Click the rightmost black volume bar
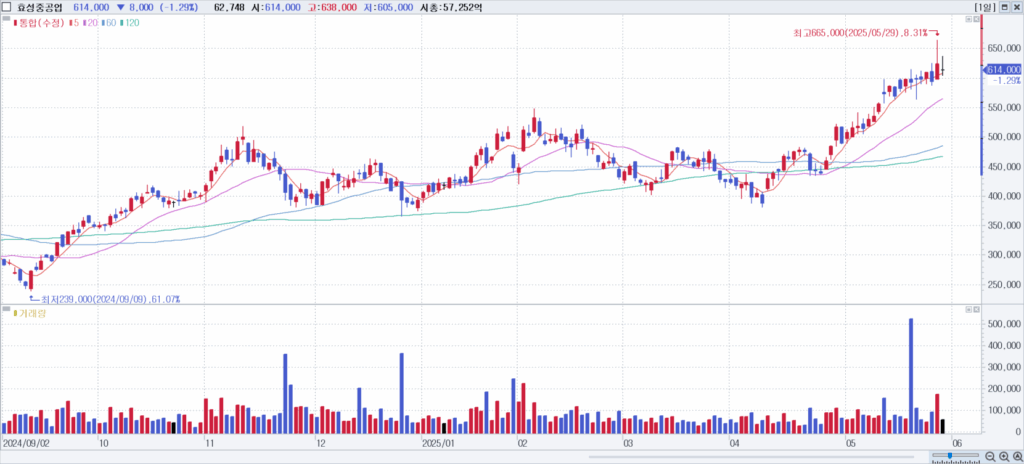 (x=942, y=427)
